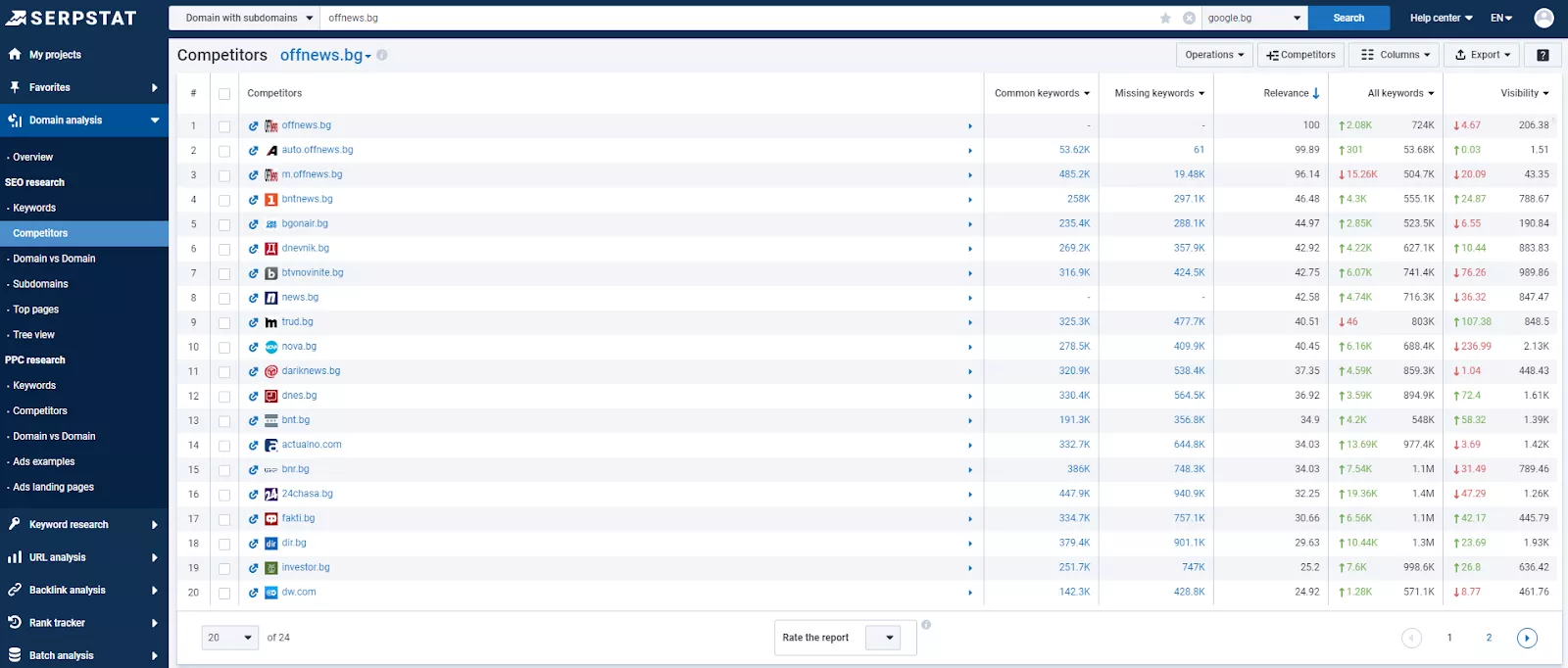Open external link icon for dw.com
This screenshot has width=1568, height=668.
point(254,593)
